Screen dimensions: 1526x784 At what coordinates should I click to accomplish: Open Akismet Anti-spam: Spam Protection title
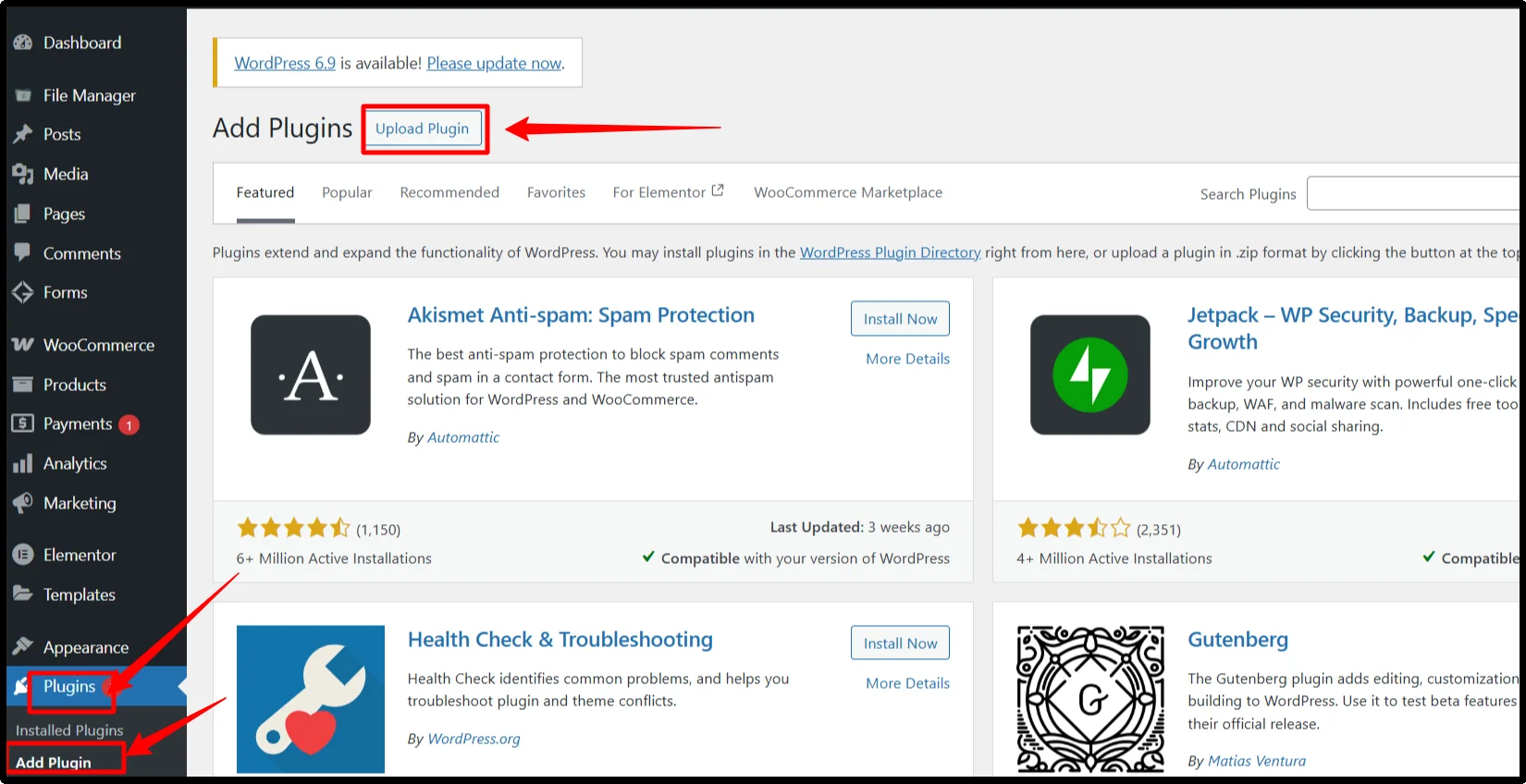[581, 315]
